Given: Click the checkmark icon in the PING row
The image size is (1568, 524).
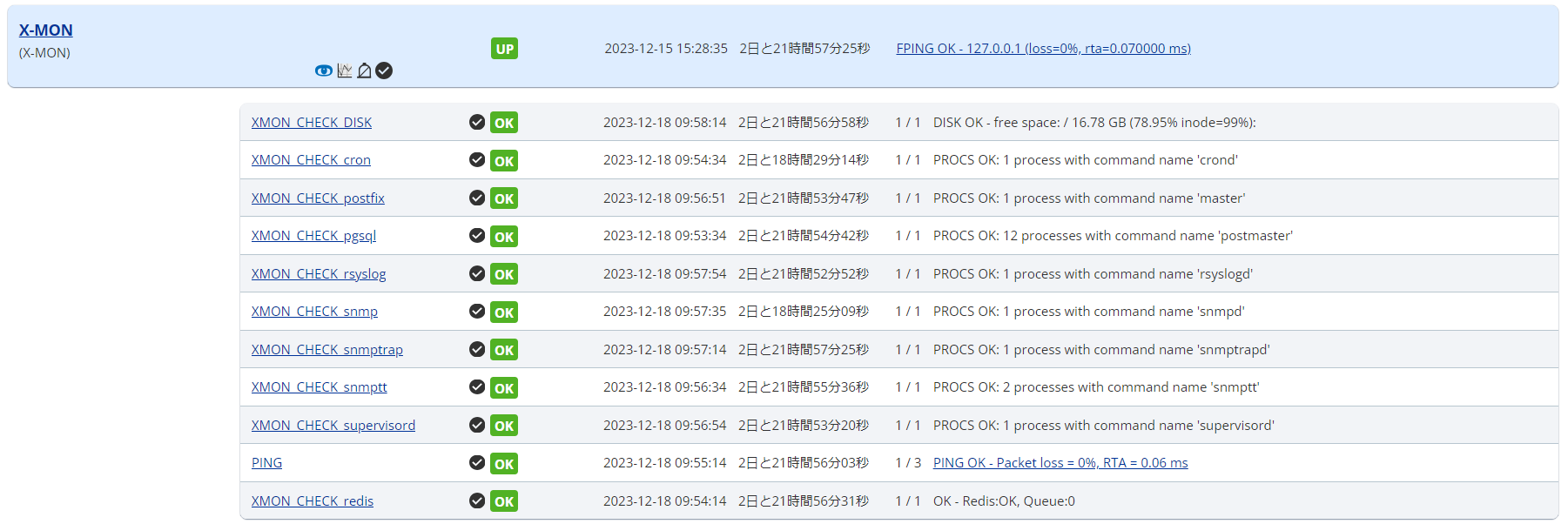Looking at the screenshot, I should coord(477,462).
